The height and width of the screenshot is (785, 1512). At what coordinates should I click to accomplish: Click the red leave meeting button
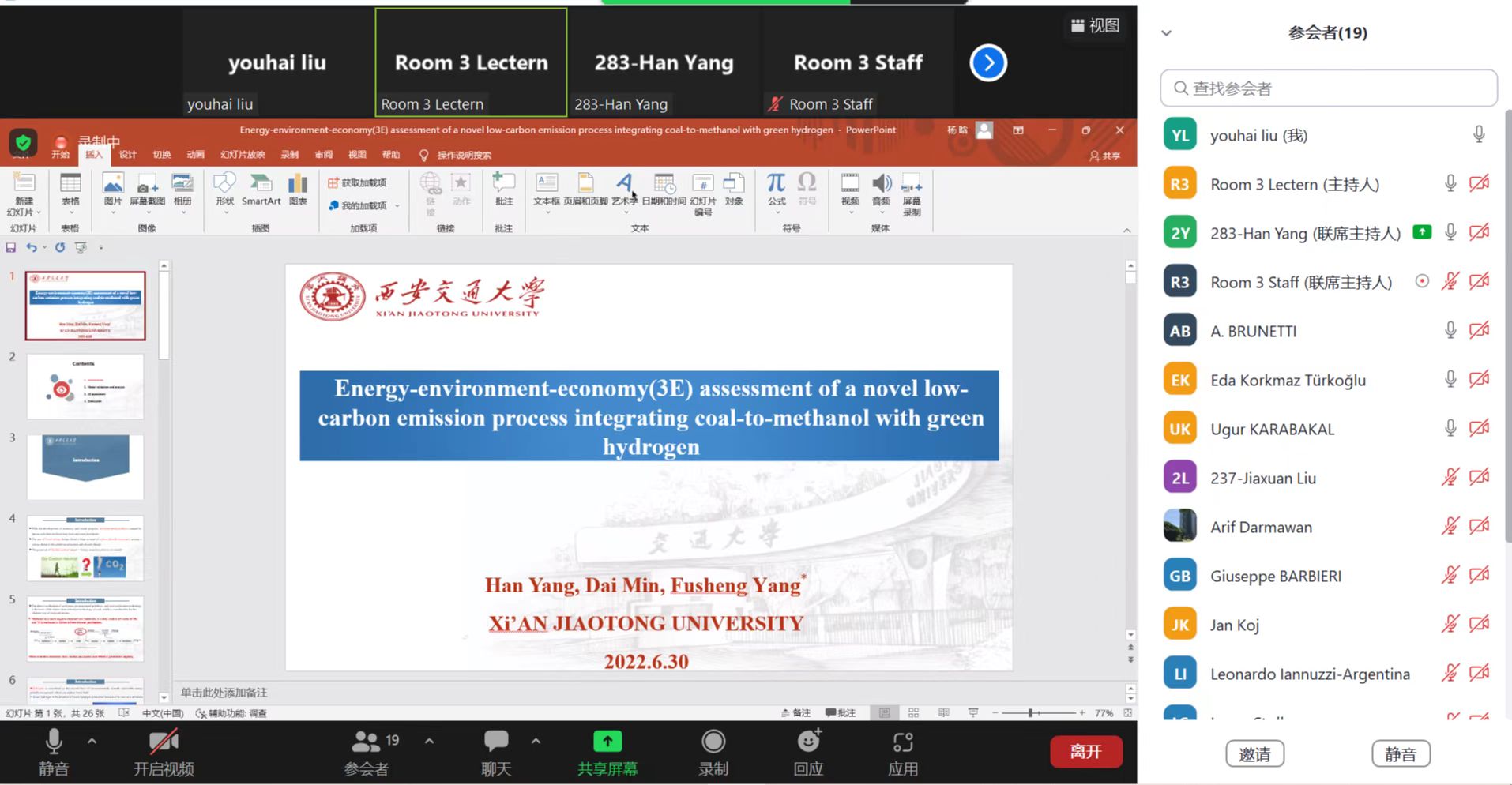(x=1085, y=752)
